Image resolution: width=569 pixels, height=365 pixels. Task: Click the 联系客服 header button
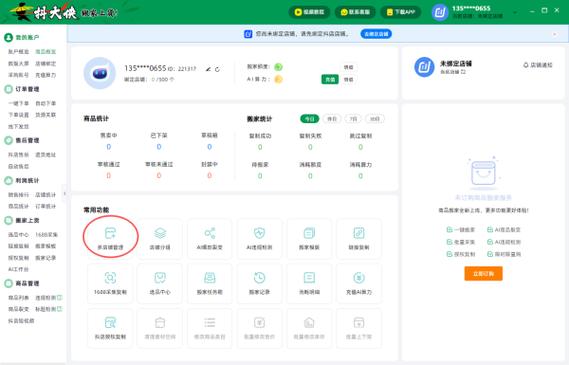tap(355, 12)
